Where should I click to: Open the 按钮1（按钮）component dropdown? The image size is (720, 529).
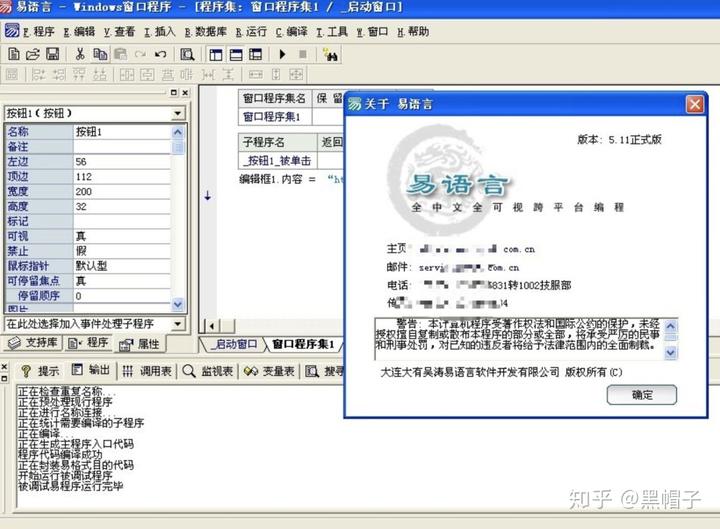coord(177,113)
